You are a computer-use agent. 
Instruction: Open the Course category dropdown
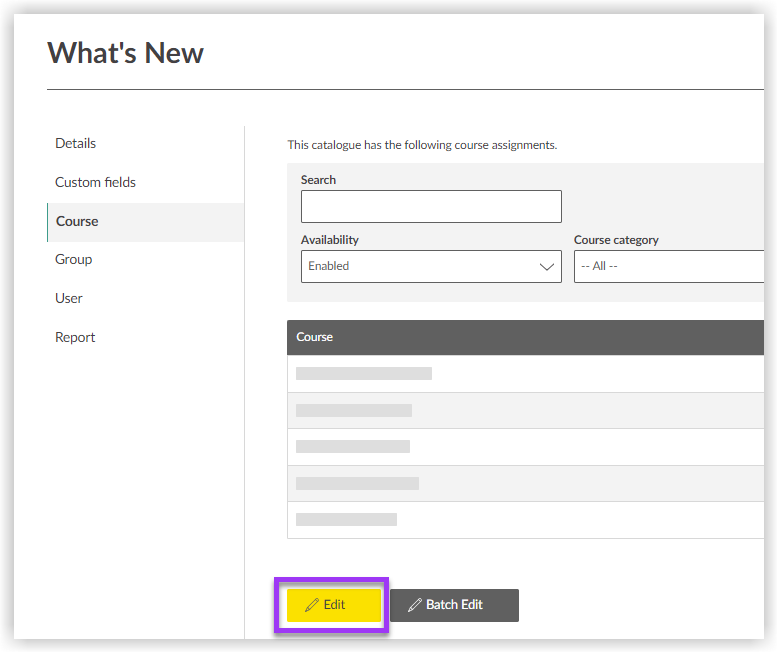668,267
